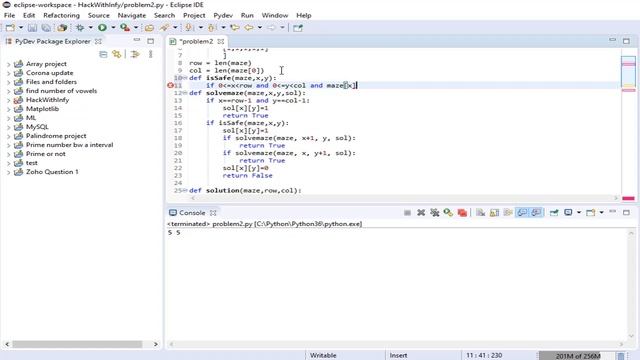Select Palindrome project in explorer
The height and width of the screenshot is (360, 640).
[56, 136]
